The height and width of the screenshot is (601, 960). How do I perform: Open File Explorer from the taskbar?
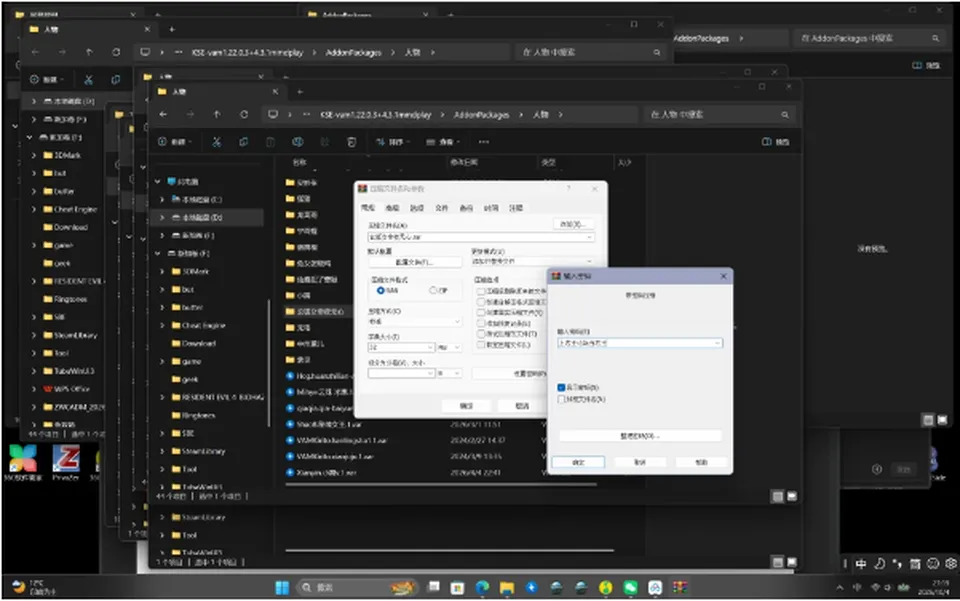pos(507,588)
